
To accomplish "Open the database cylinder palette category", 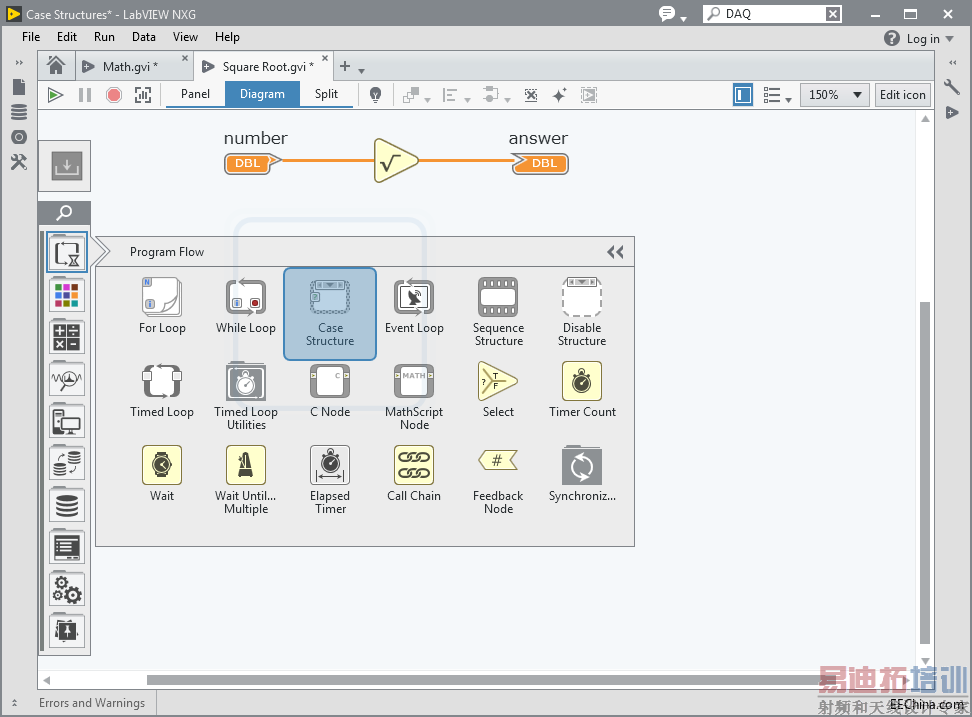I will 67,506.
